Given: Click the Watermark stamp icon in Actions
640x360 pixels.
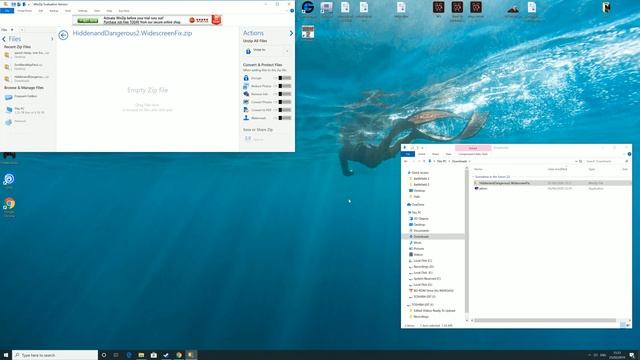Looking at the screenshot, I should pos(246,118).
